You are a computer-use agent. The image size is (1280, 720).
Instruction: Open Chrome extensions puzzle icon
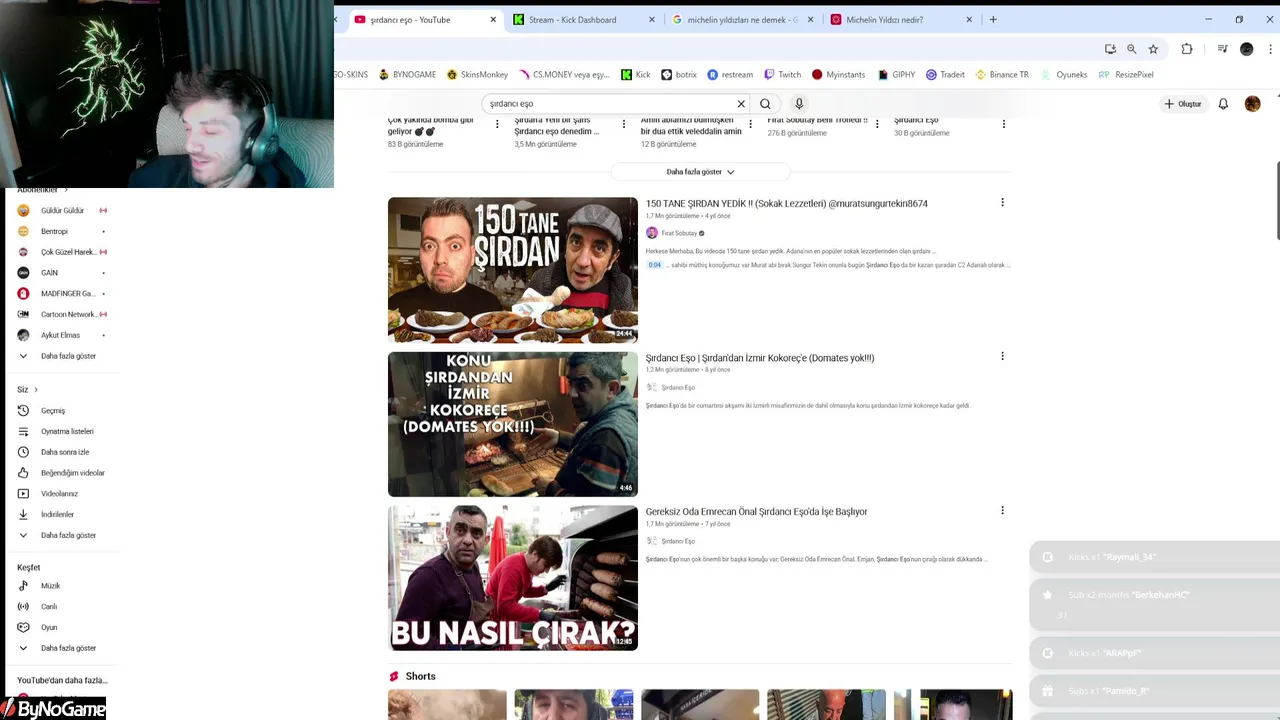pos(1187,49)
